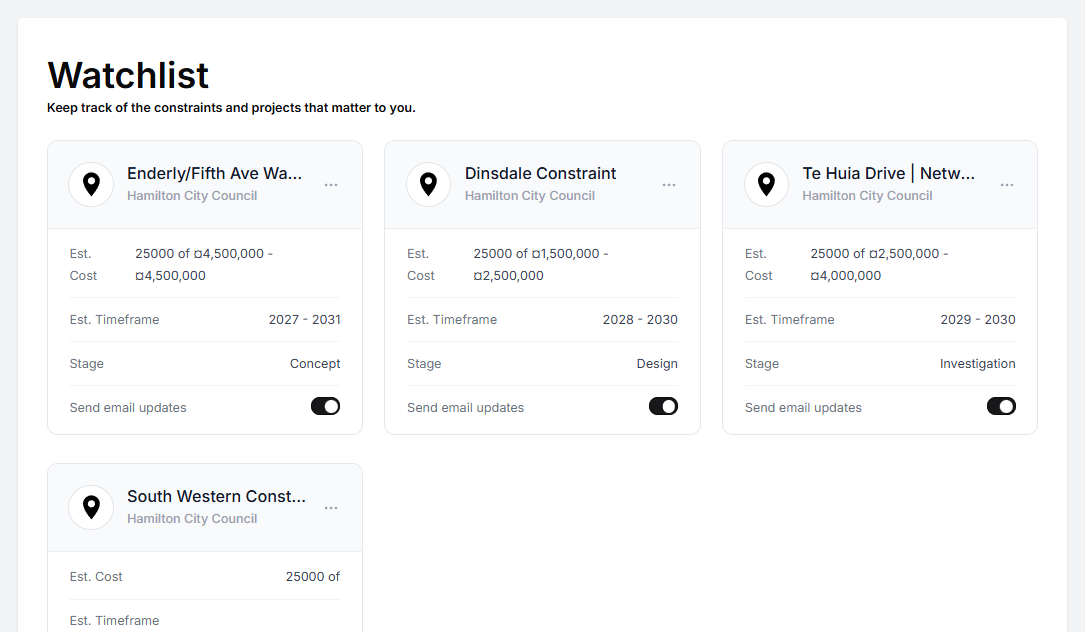Click the South Western Constraint pin icon

point(91,507)
